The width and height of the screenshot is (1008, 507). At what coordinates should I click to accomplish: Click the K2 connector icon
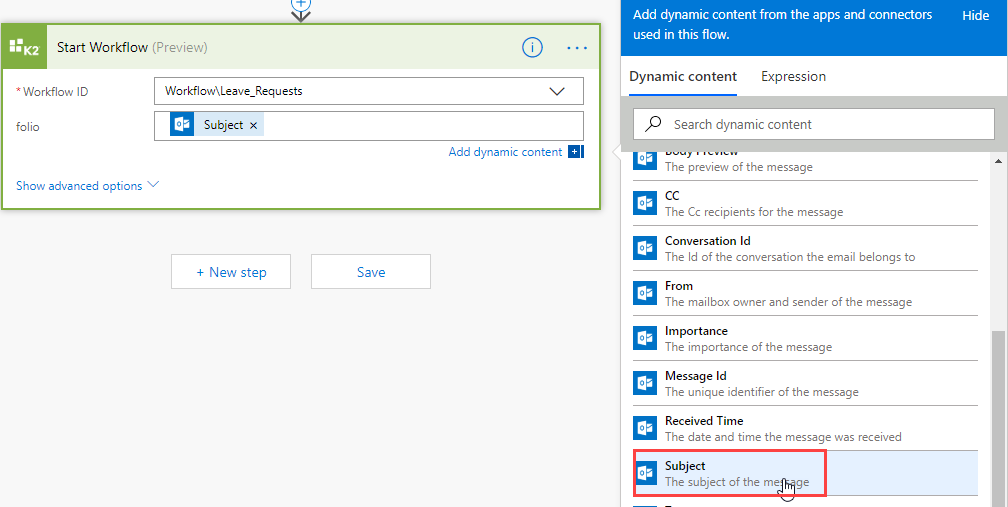(x=24, y=48)
